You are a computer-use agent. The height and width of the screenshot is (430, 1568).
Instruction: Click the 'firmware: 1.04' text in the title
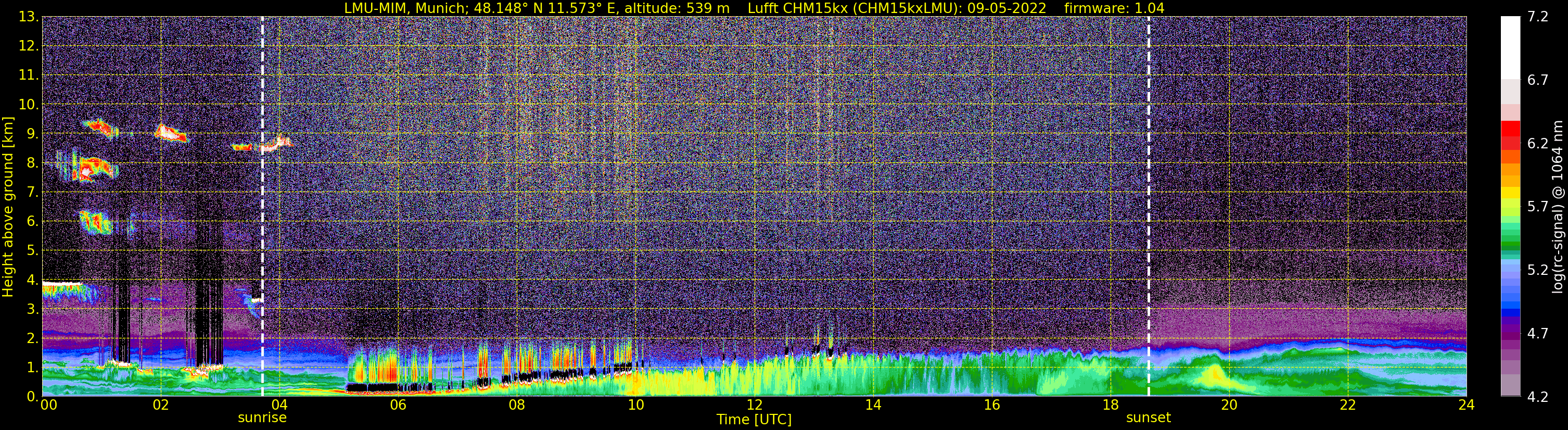pyautogui.click(x=1114, y=8)
